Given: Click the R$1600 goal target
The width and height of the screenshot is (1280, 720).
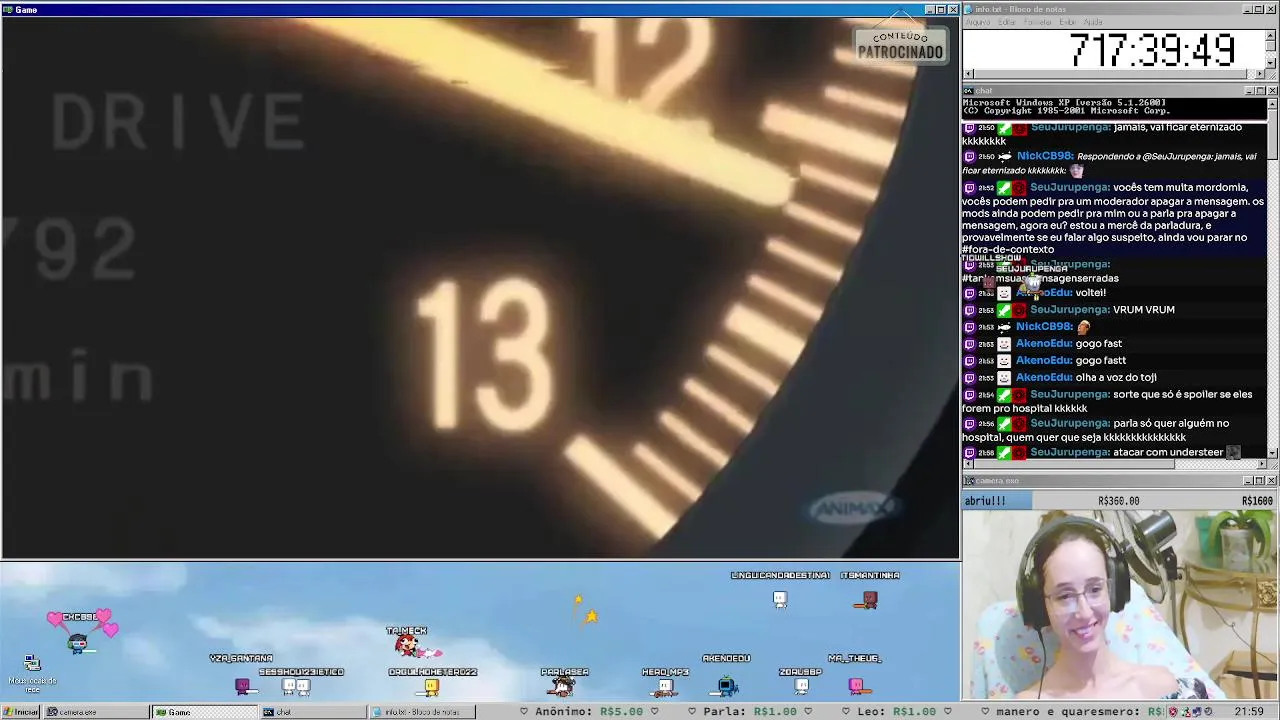Looking at the screenshot, I should [1257, 501].
